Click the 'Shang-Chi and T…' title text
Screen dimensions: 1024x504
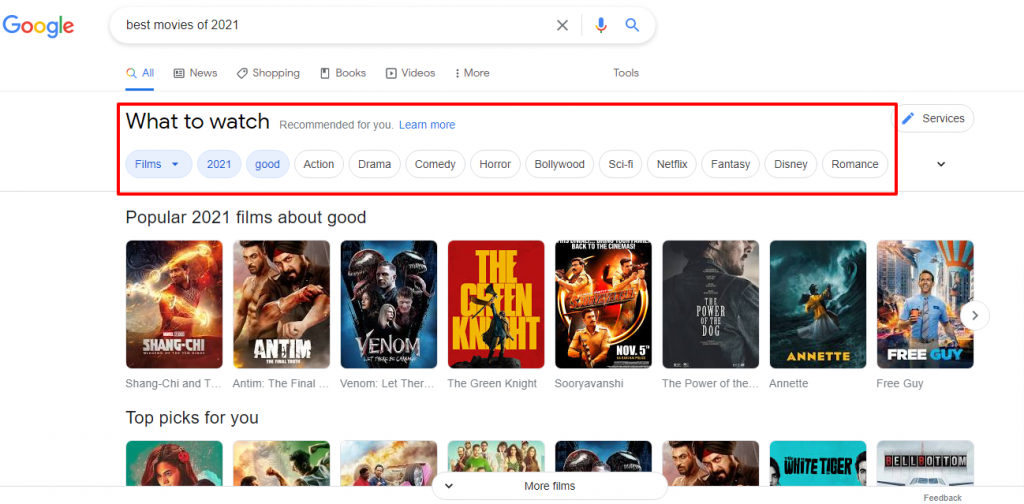click(x=174, y=383)
